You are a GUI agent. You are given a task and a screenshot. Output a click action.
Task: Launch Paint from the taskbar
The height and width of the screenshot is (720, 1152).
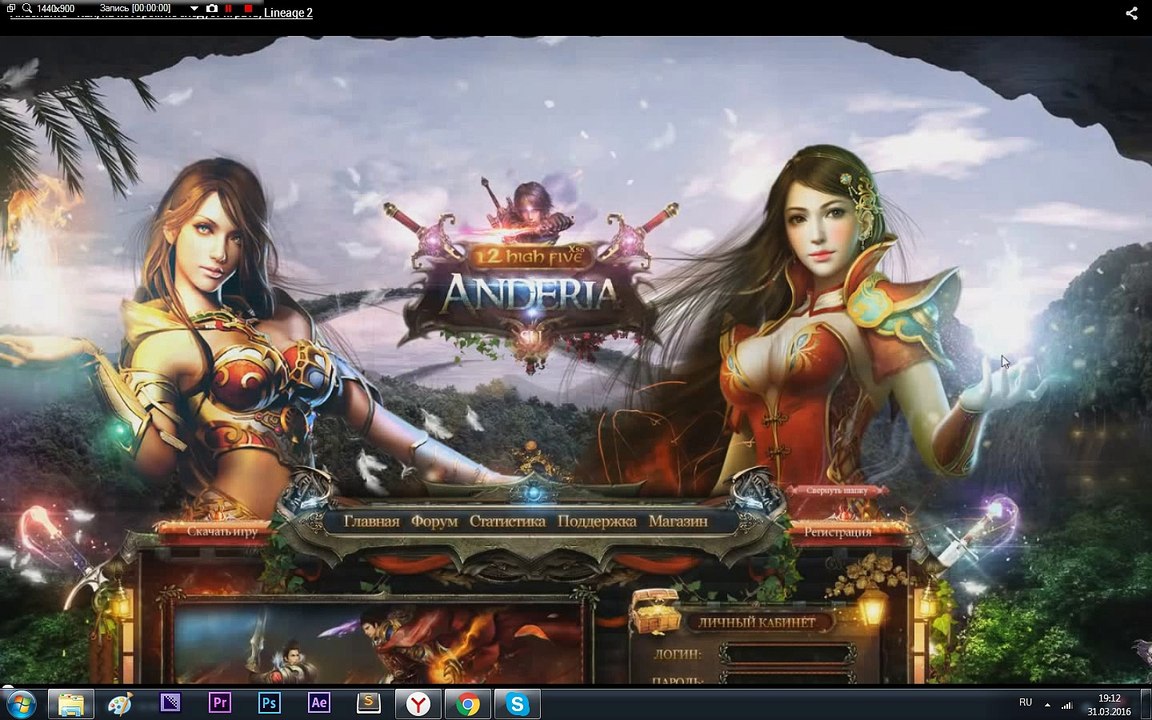120,704
